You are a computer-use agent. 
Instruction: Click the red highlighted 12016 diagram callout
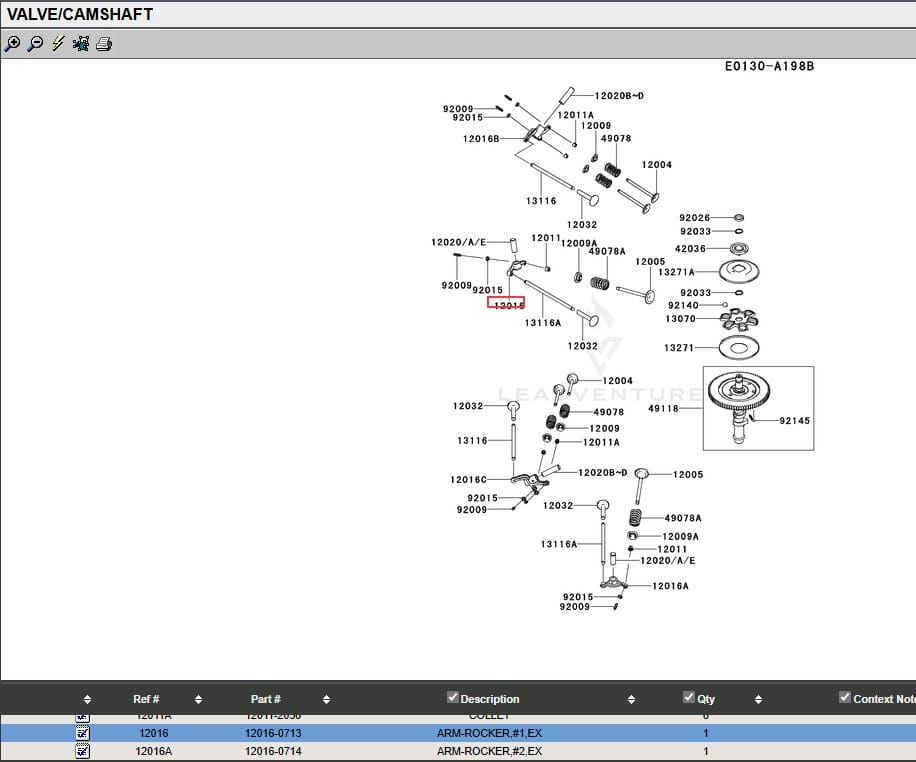(506, 303)
